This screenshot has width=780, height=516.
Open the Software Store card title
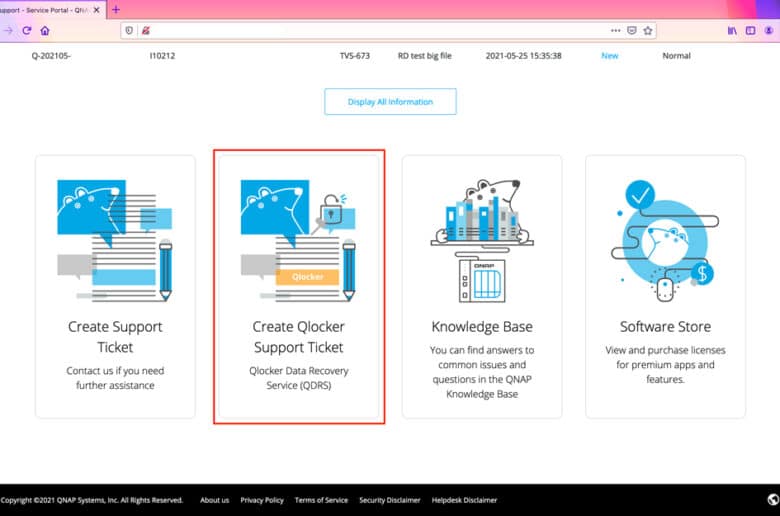coord(665,326)
